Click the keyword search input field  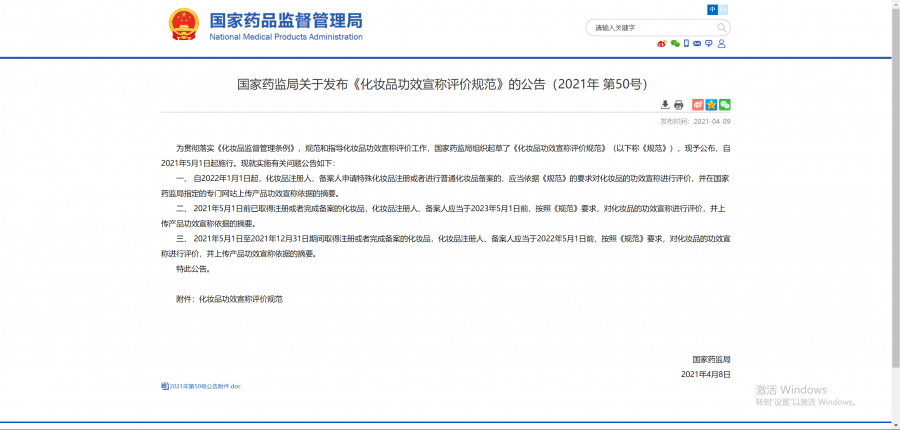coord(648,27)
